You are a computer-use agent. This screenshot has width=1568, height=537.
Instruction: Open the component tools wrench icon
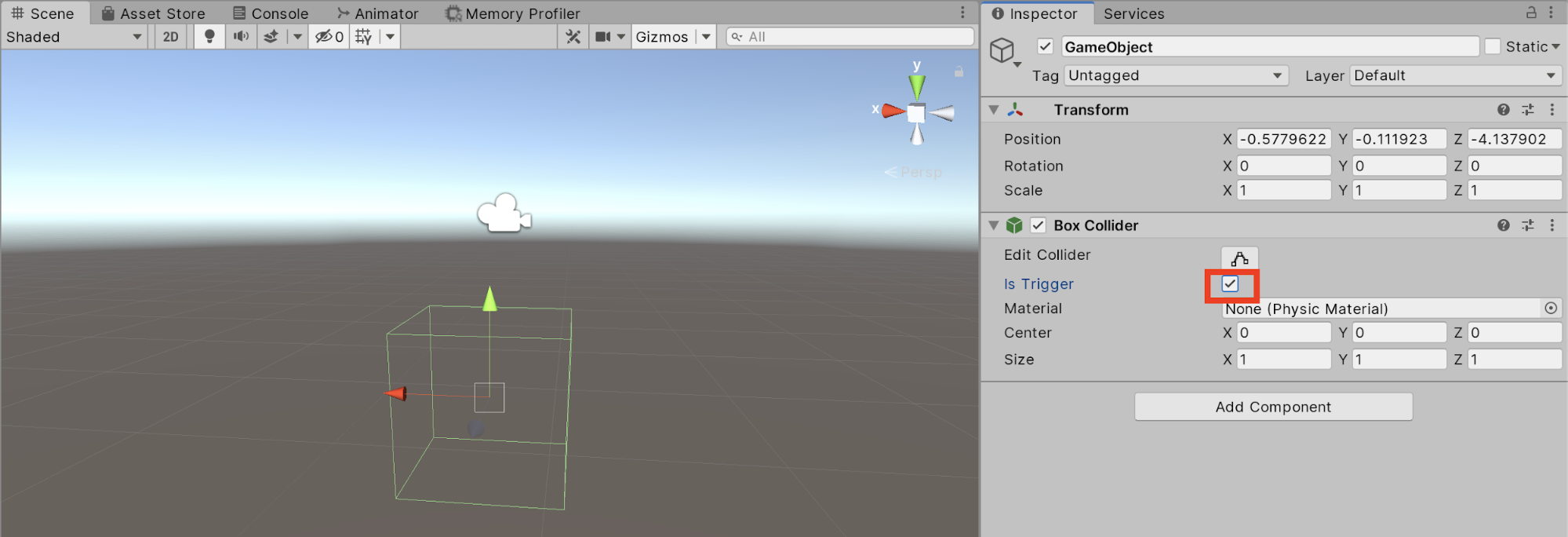(x=573, y=37)
